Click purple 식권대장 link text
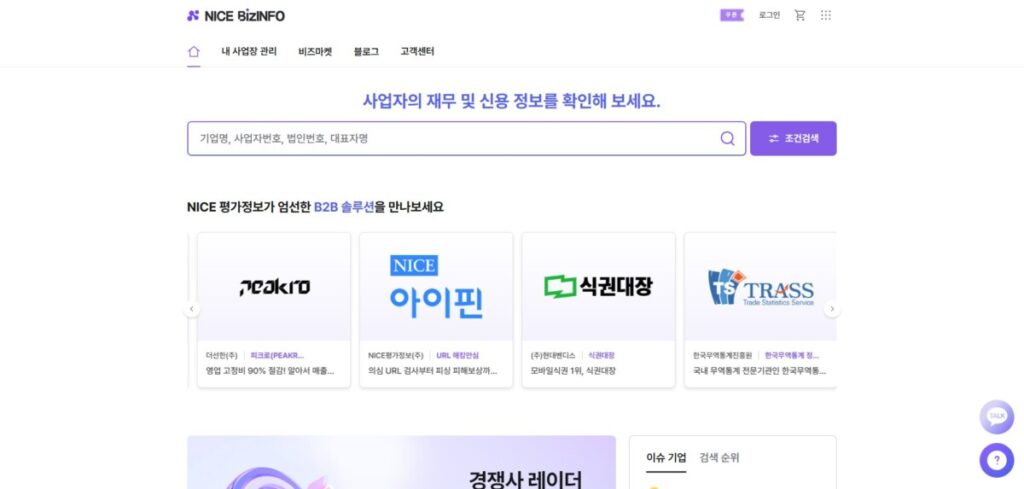Image resolution: width=1024 pixels, height=489 pixels. (601, 356)
